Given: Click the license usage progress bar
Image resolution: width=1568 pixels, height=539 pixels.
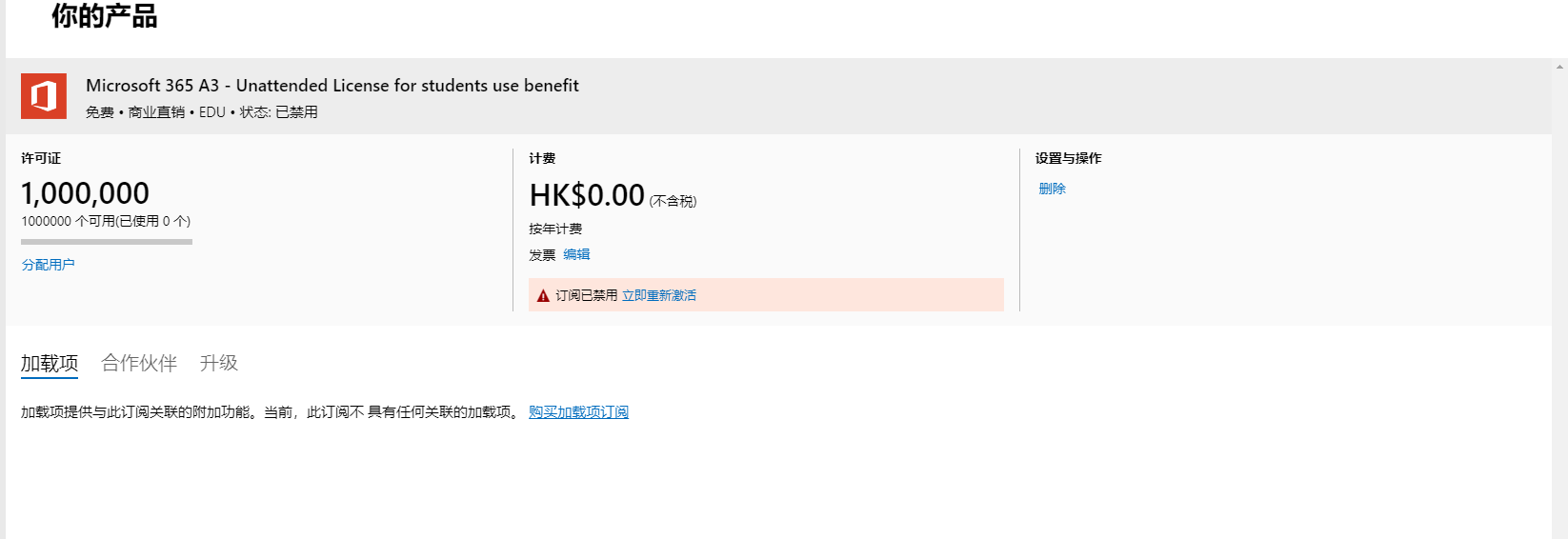Looking at the screenshot, I should point(107,242).
